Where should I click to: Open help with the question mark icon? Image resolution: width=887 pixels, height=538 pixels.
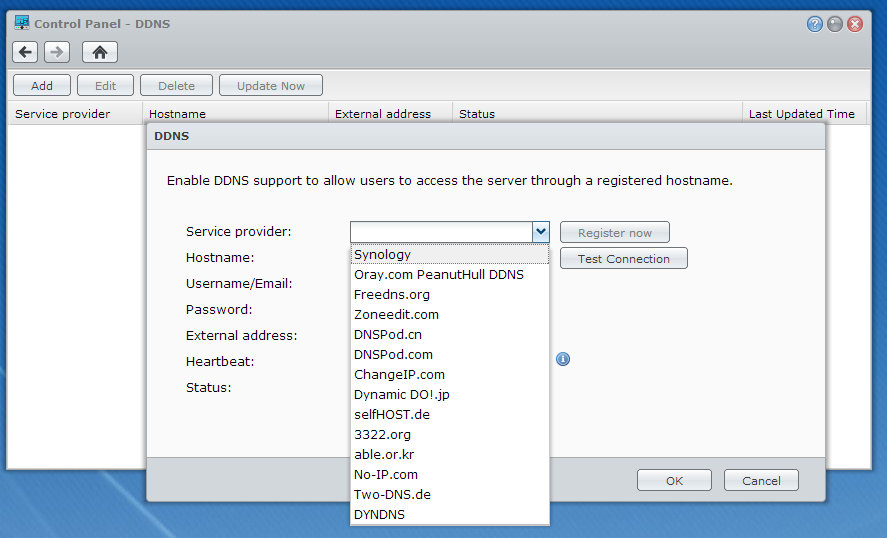coord(814,24)
